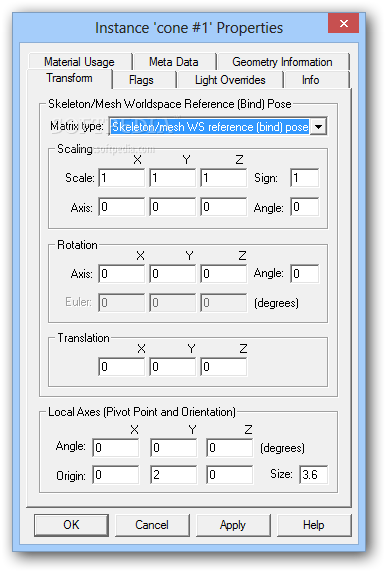Click the Scaling Axis X field
The width and height of the screenshot is (386, 572).
[x=121, y=207]
